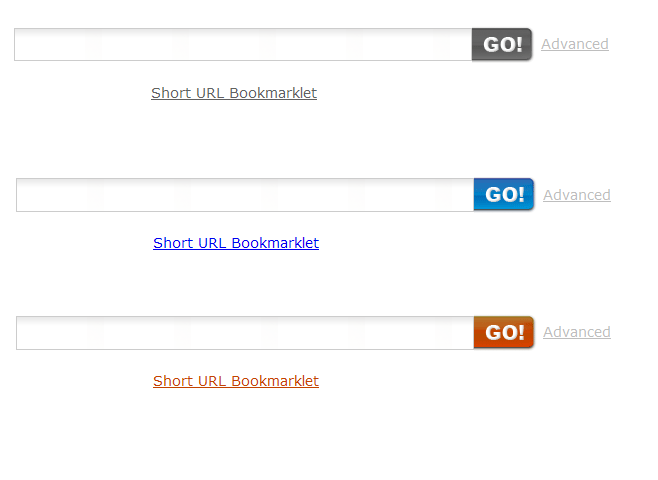Click the blue GO! button
The image size is (658, 480).
pyautogui.click(x=504, y=194)
